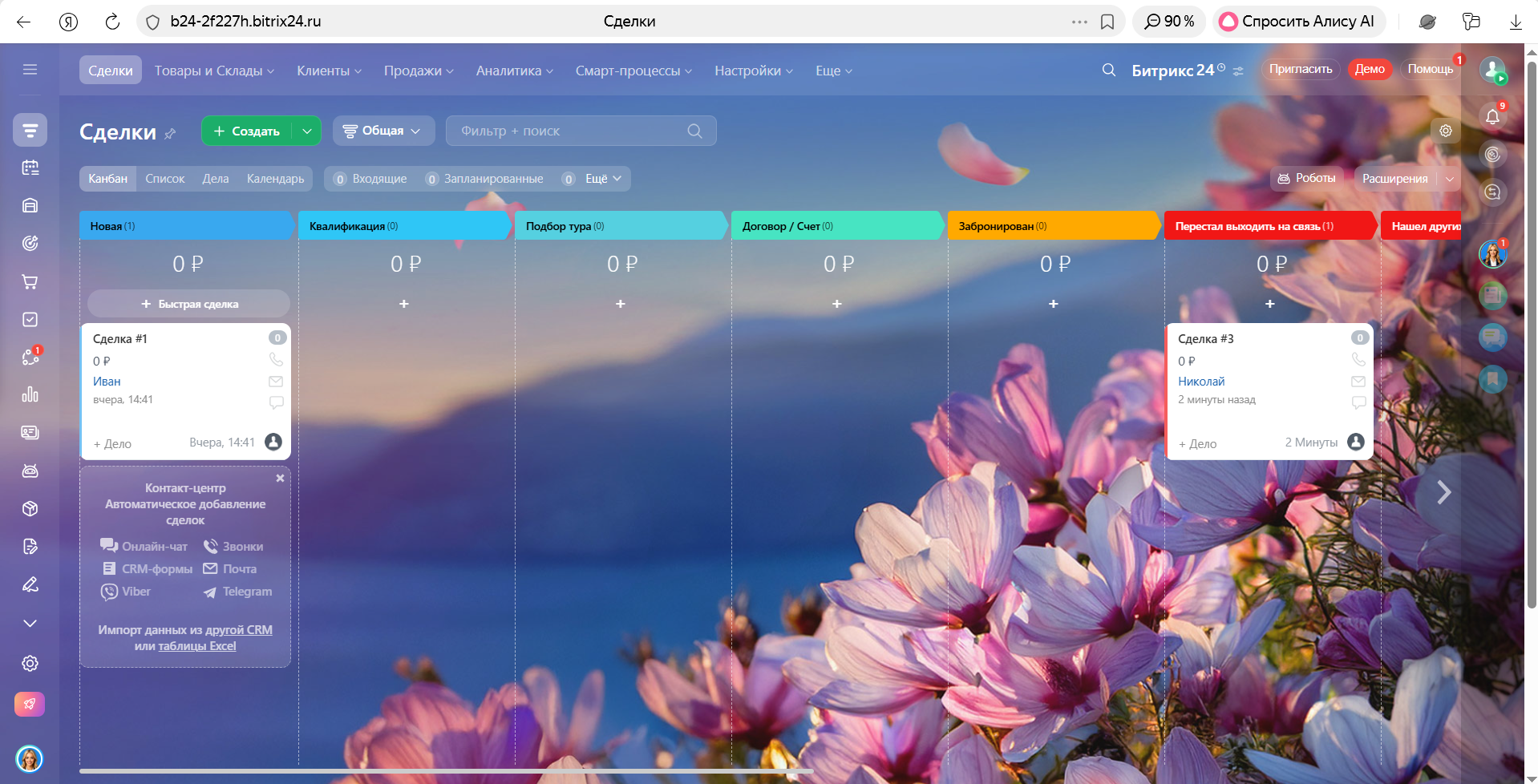Click the Фильтр + поиск field
1538x784 pixels.
(x=581, y=131)
